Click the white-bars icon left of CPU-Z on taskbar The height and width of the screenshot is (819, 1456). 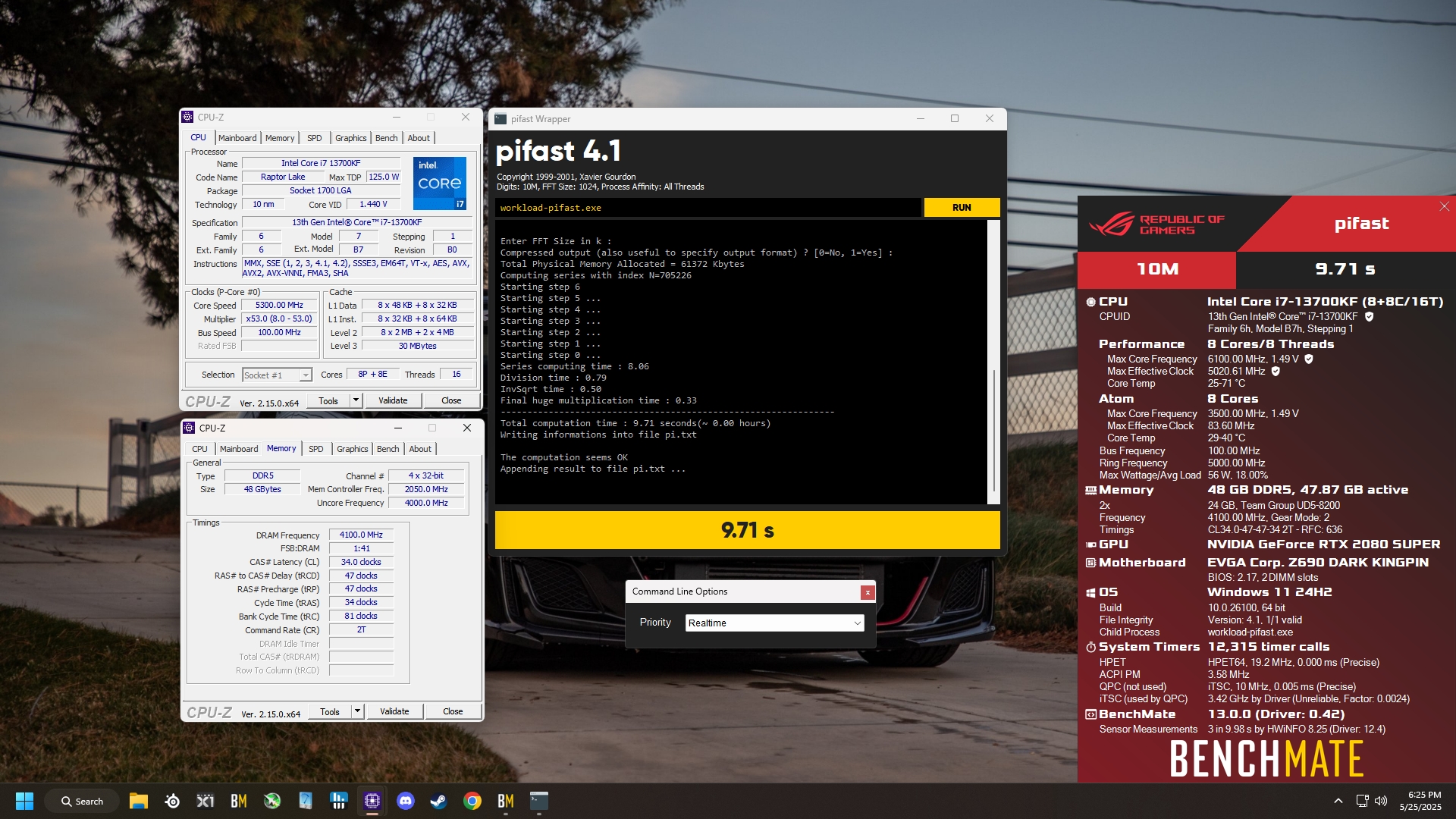pyautogui.click(x=339, y=801)
